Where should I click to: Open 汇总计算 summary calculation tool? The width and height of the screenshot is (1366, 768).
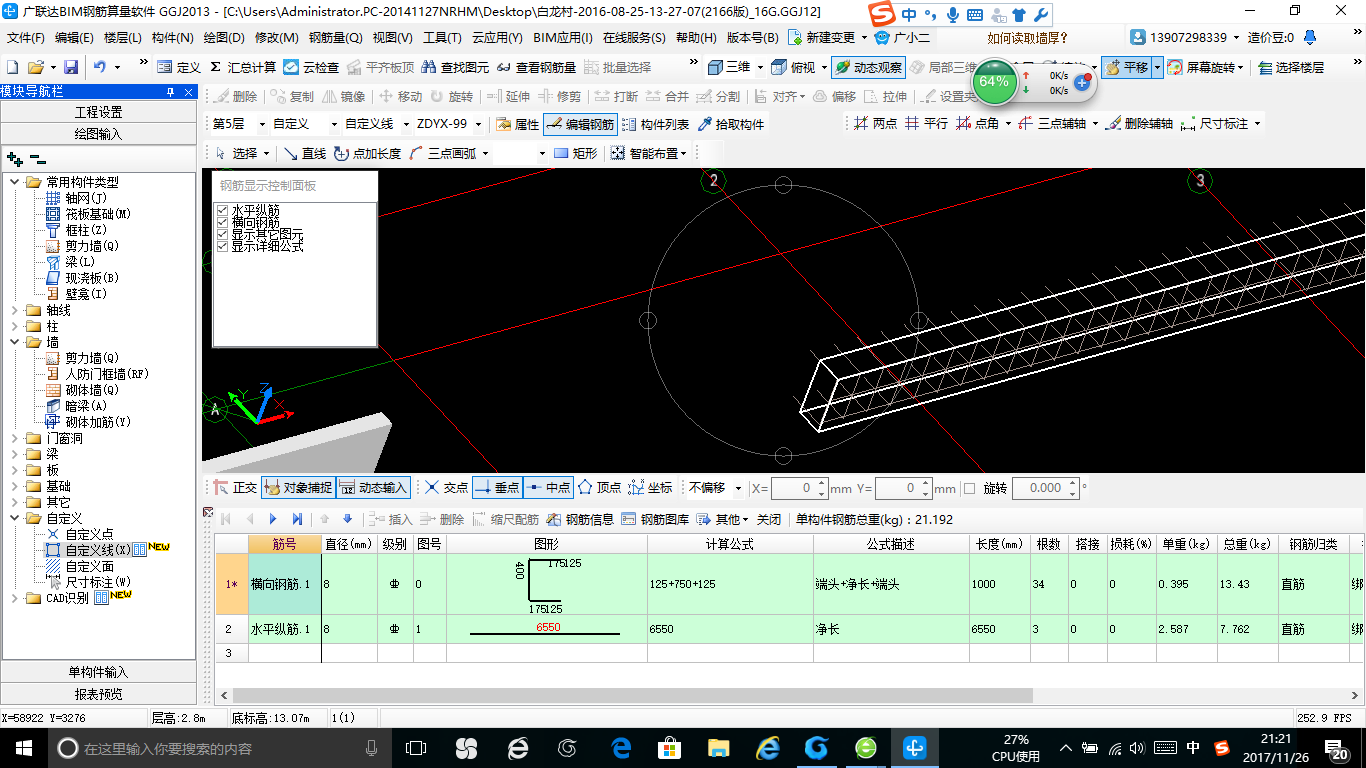(x=243, y=67)
